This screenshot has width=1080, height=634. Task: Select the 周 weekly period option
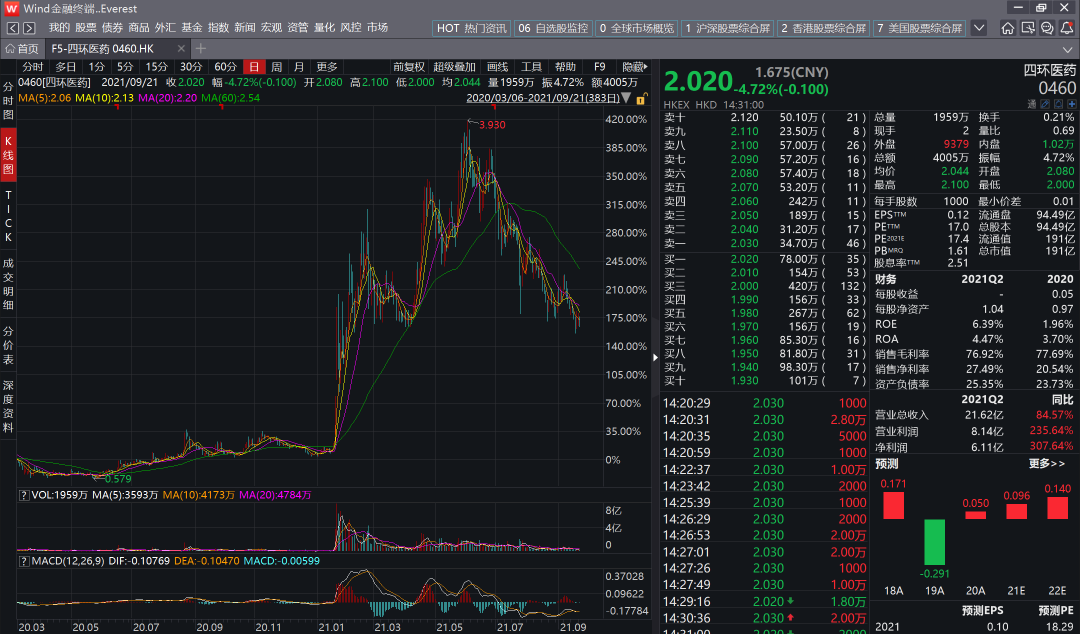click(x=277, y=67)
